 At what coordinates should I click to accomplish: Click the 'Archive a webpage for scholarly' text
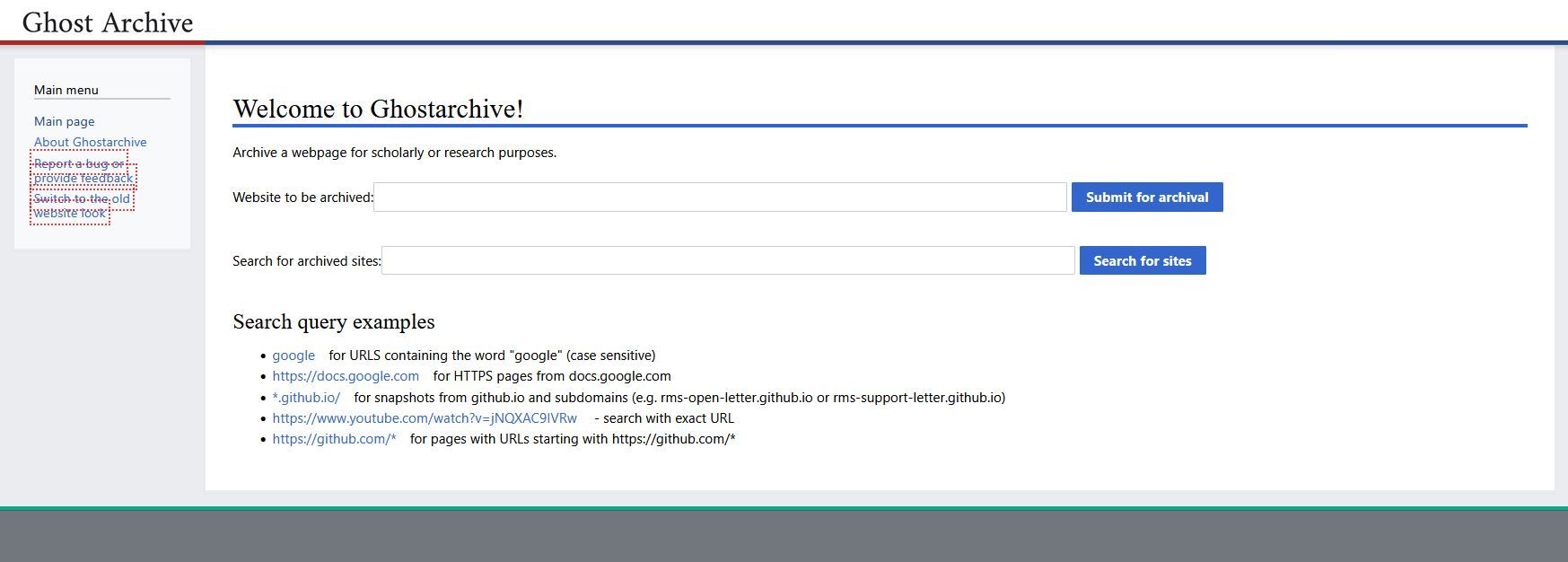tap(395, 153)
